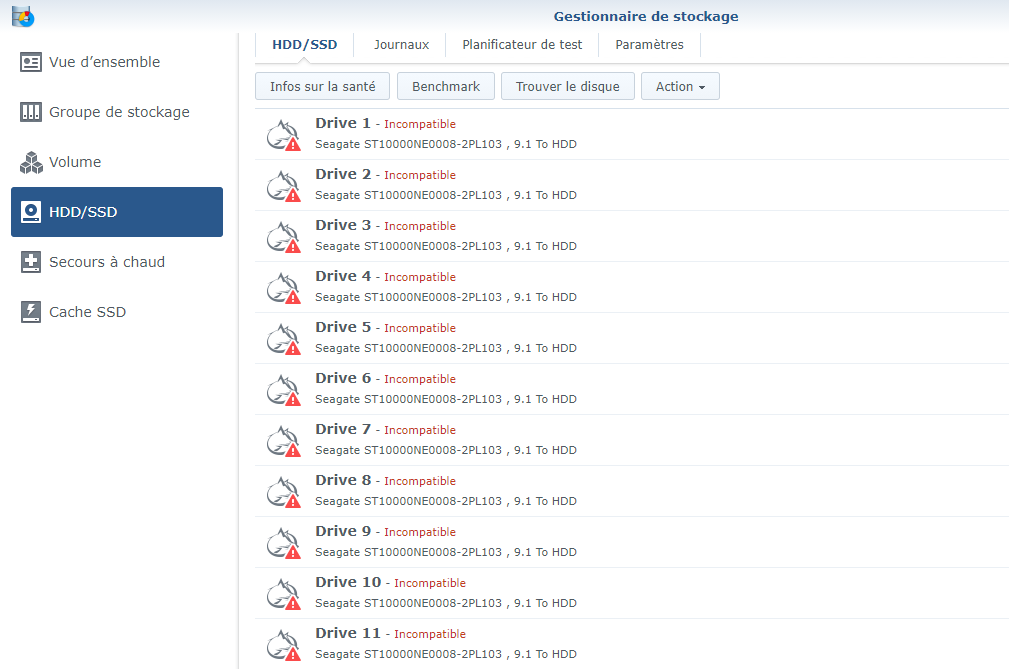
Task: Open the Secours à chaud panel icon
Action: click(x=31, y=262)
